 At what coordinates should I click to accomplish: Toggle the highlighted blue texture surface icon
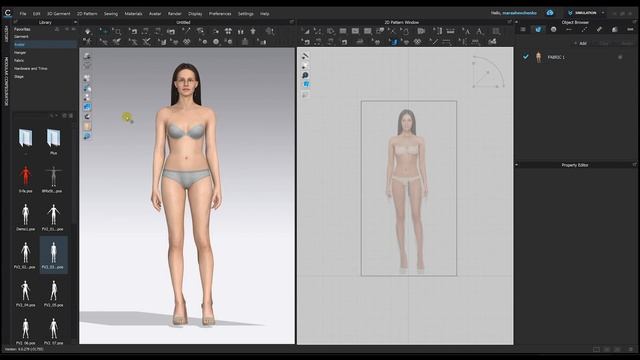click(87, 107)
